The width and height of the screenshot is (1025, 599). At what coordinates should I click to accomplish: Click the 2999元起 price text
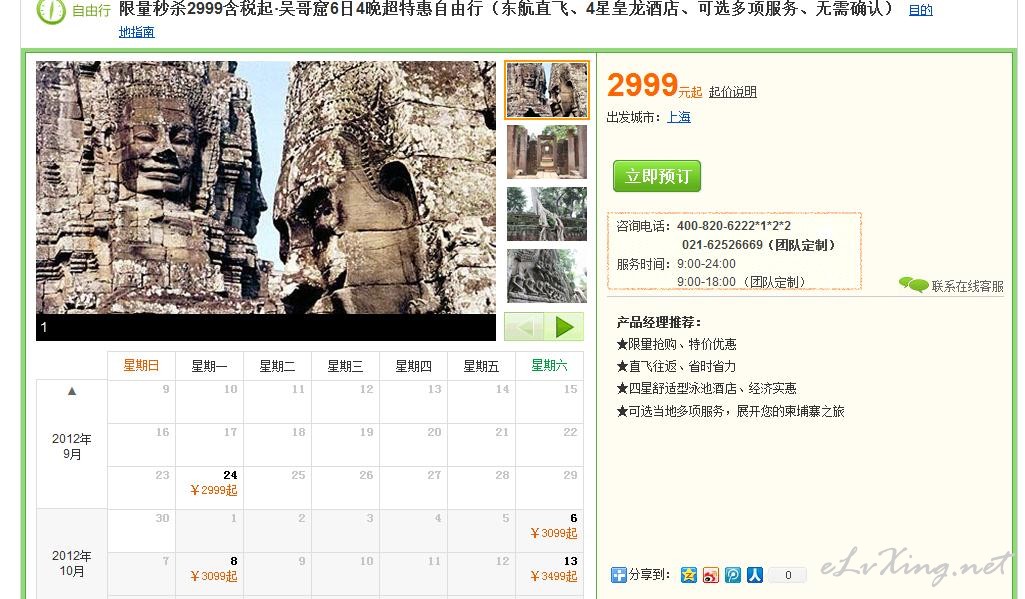point(654,85)
